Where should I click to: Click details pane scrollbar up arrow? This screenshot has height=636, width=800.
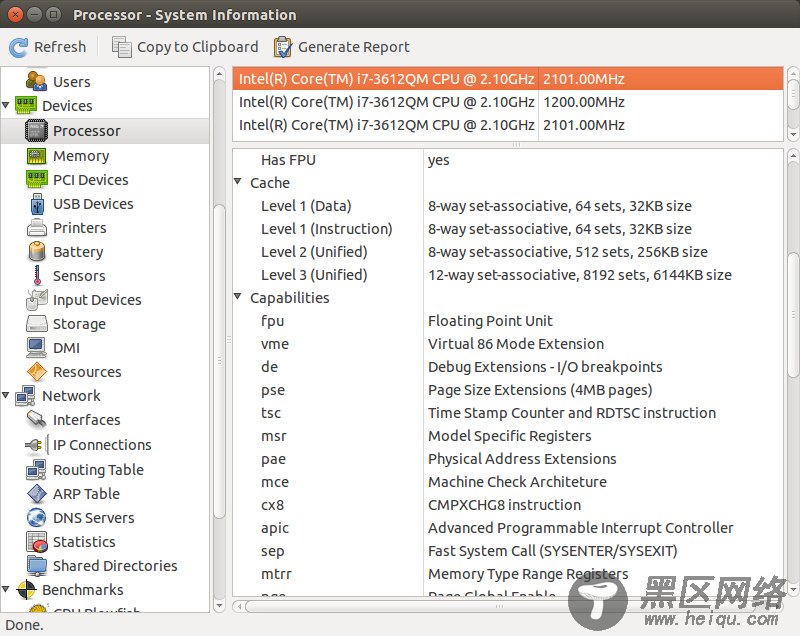(792, 155)
